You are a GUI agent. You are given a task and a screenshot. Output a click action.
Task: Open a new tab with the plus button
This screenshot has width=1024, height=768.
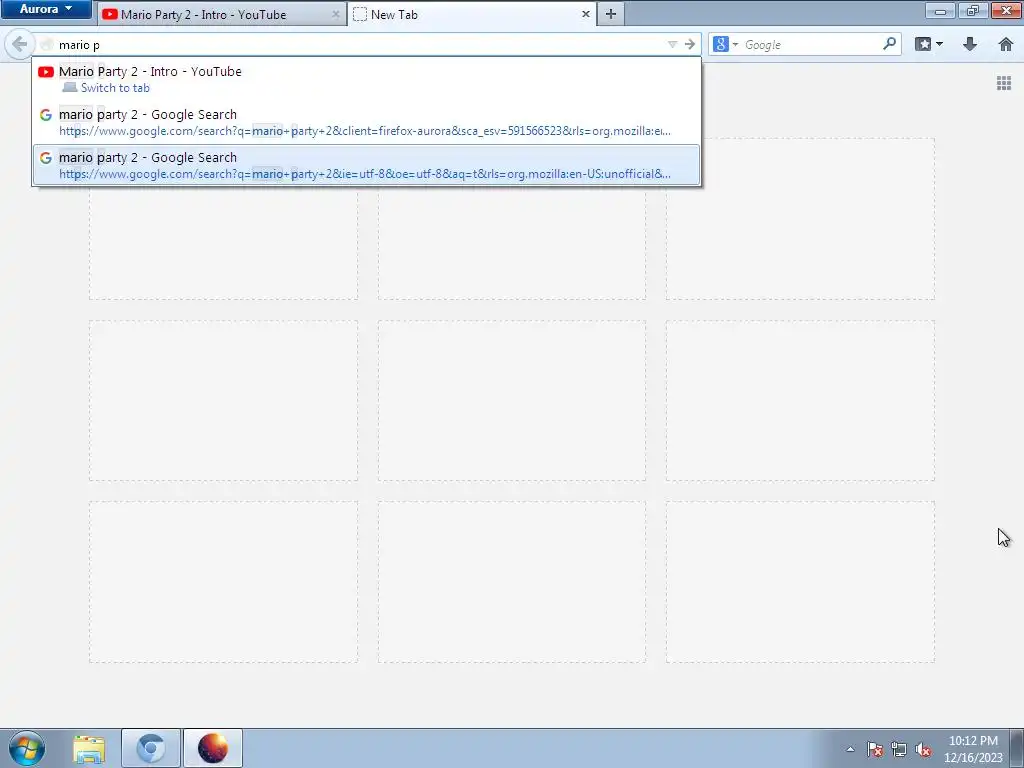click(611, 14)
